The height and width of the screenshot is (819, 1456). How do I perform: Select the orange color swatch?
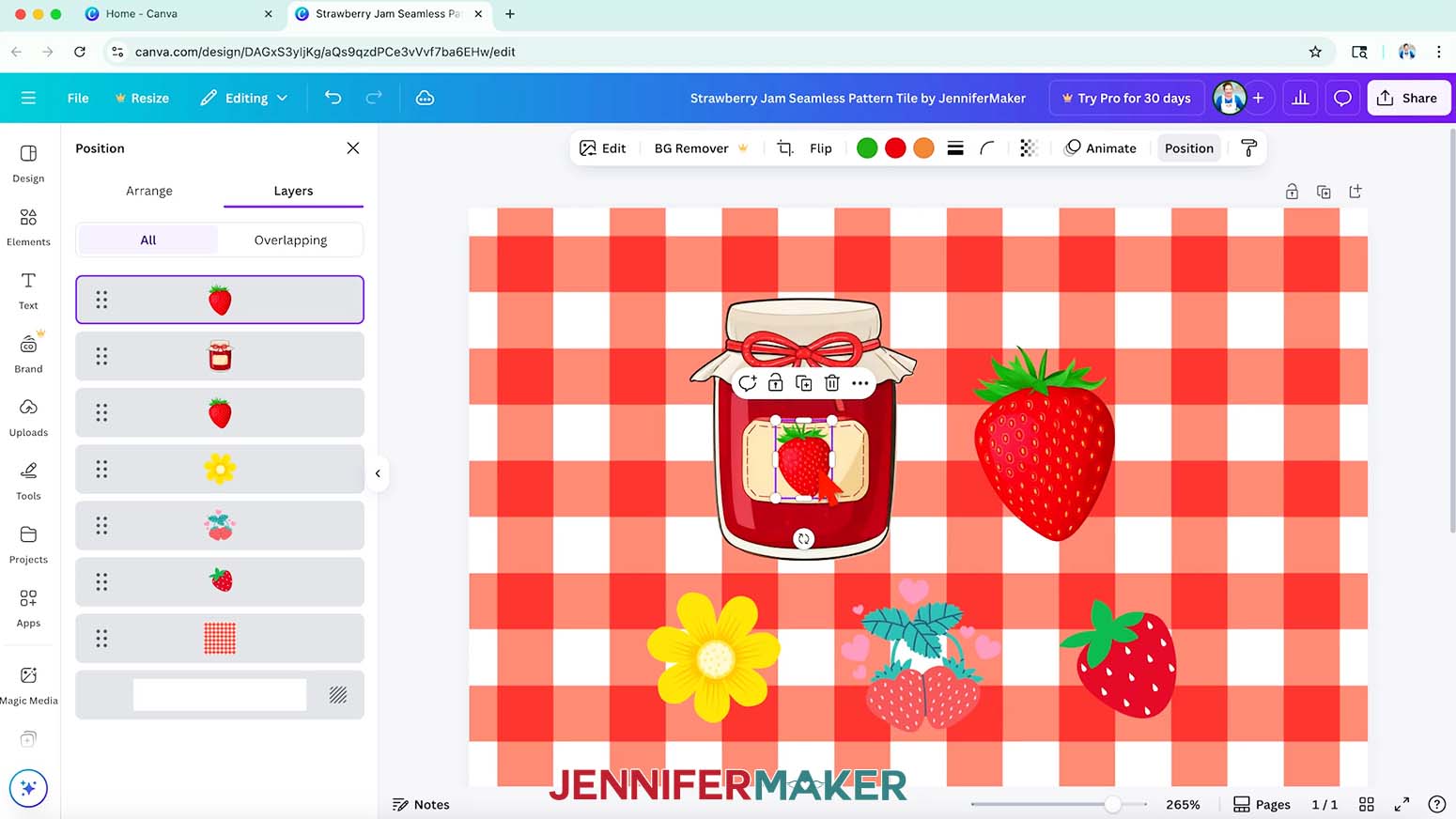click(x=923, y=148)
